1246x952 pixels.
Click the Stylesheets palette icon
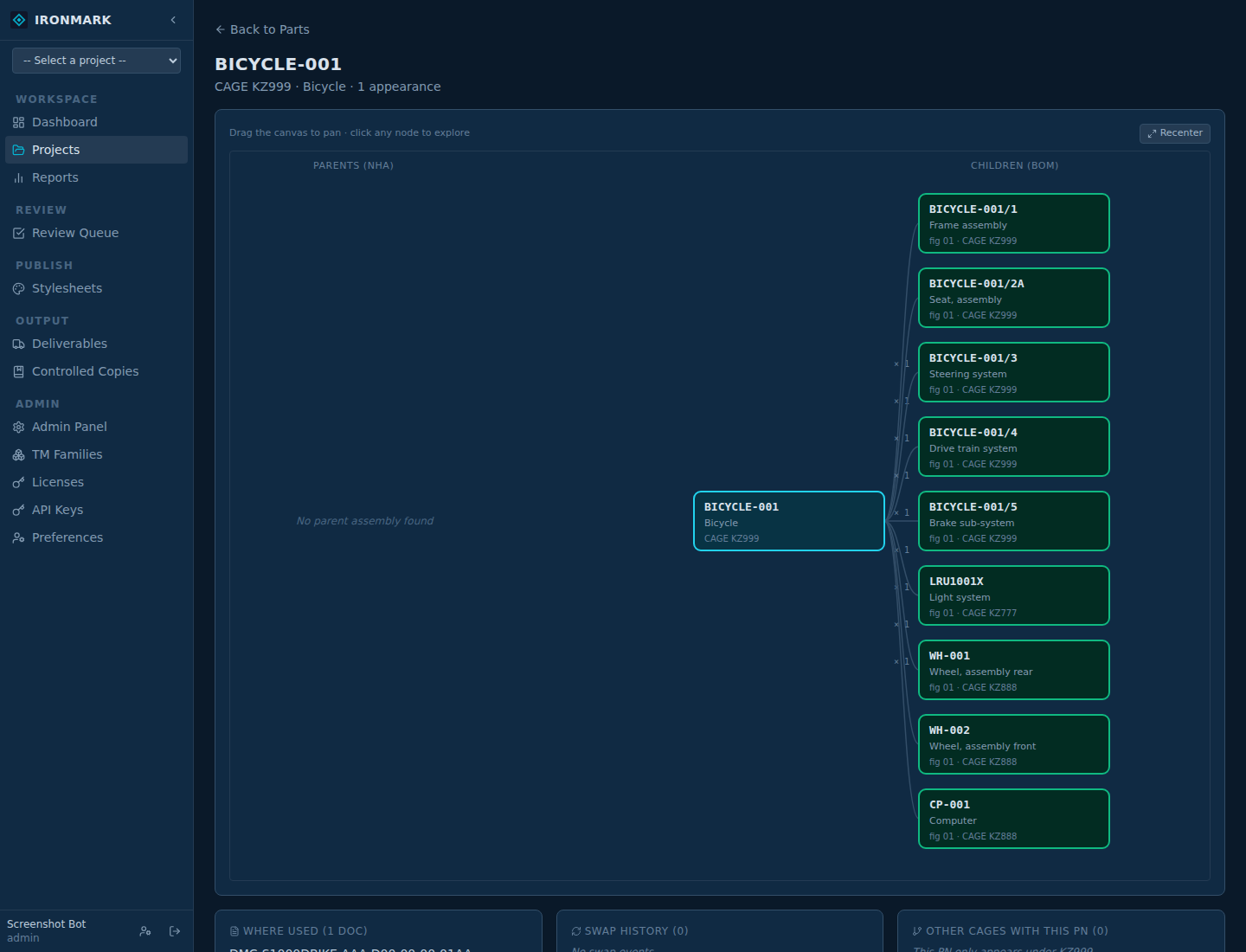pyautogui.click(x=19, y=289)
